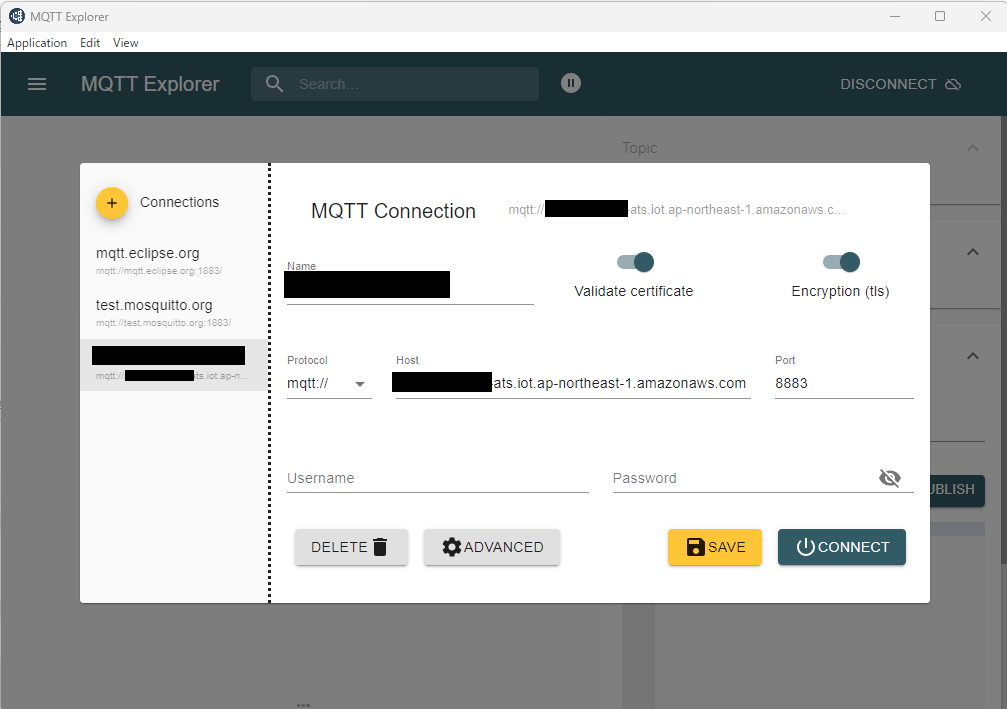Open the hamburger menu
Viewport: 1007px width, 709px height.
(37, 84)
